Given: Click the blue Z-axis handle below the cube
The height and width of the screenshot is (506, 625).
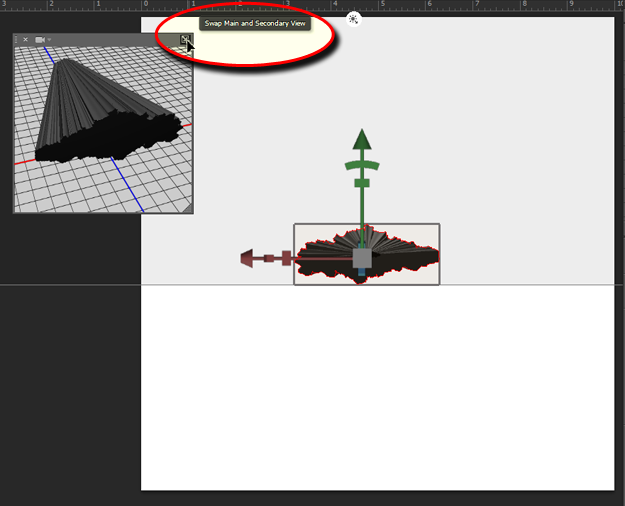Looking at the screenshot, I should [361, 272].
